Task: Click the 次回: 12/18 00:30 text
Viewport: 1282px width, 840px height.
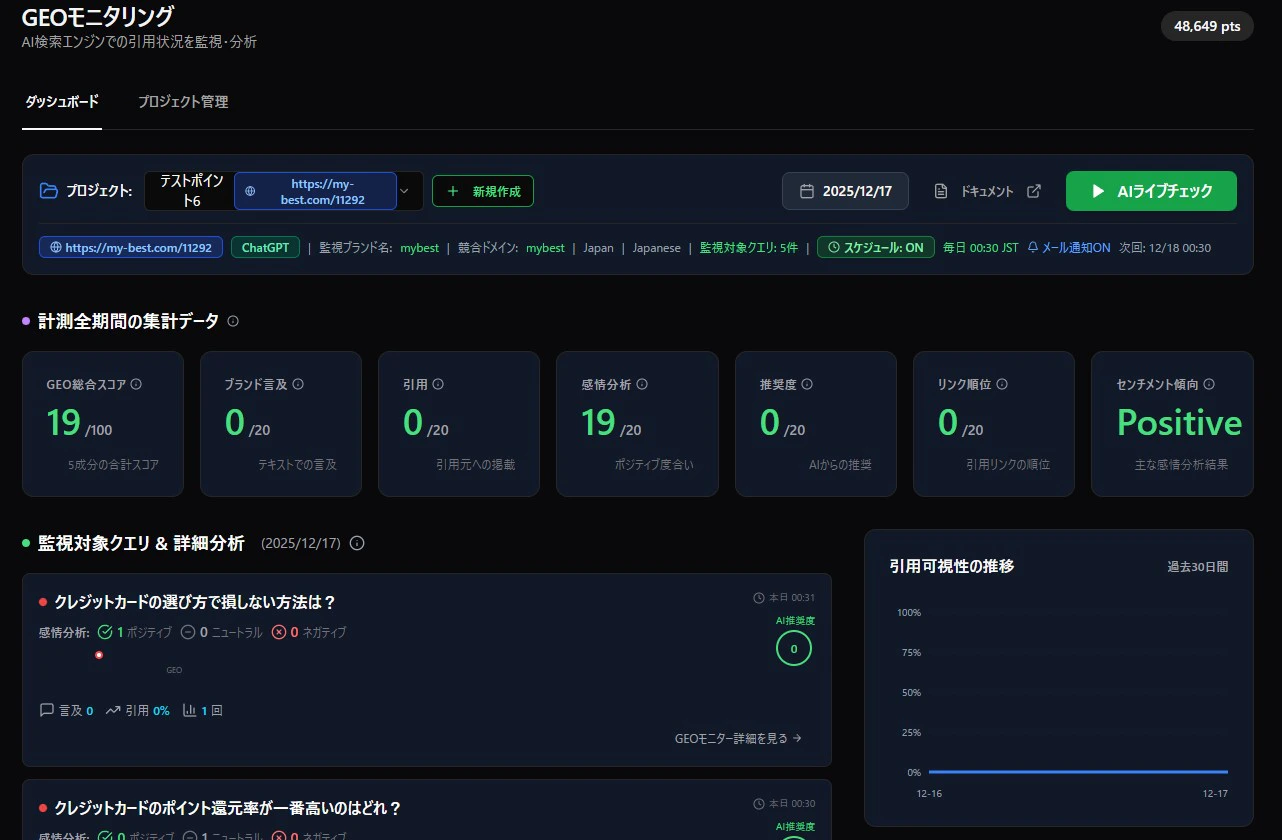Action: pos(1164,248)
